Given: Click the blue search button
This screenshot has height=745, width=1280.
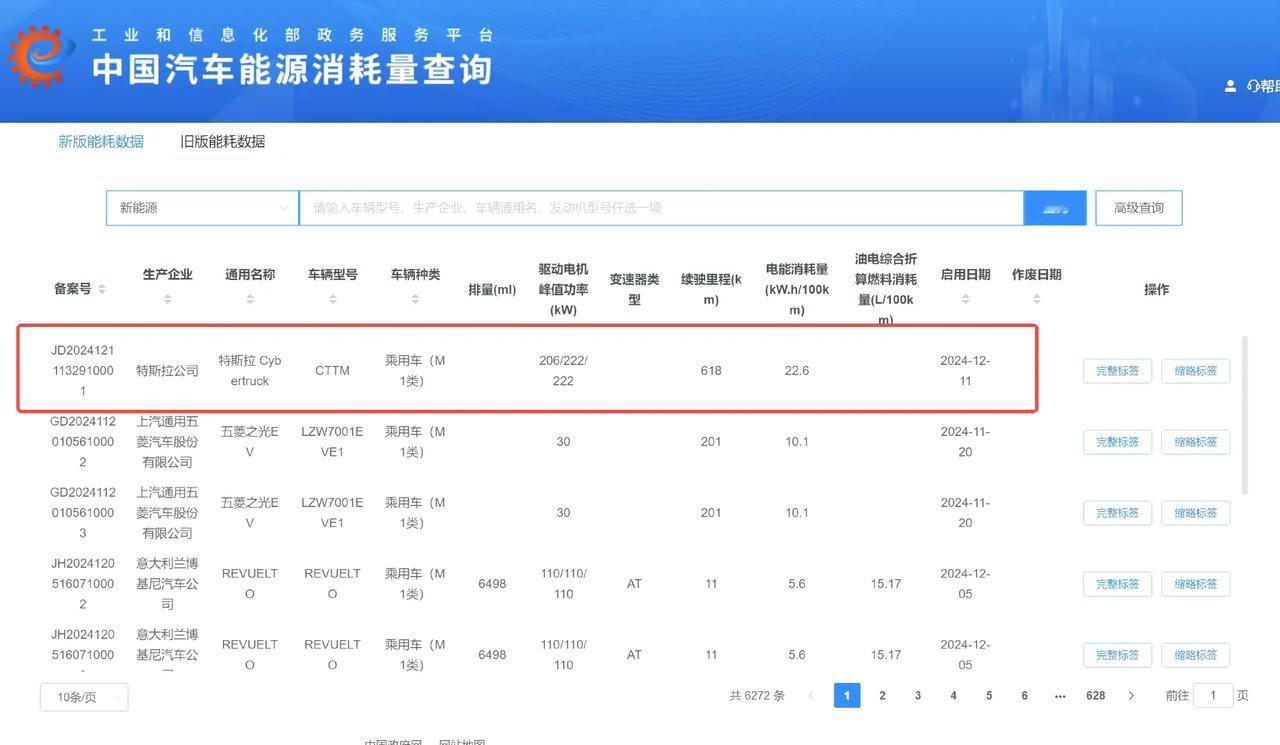Looking at the screenshot, I should (1055, 208).
